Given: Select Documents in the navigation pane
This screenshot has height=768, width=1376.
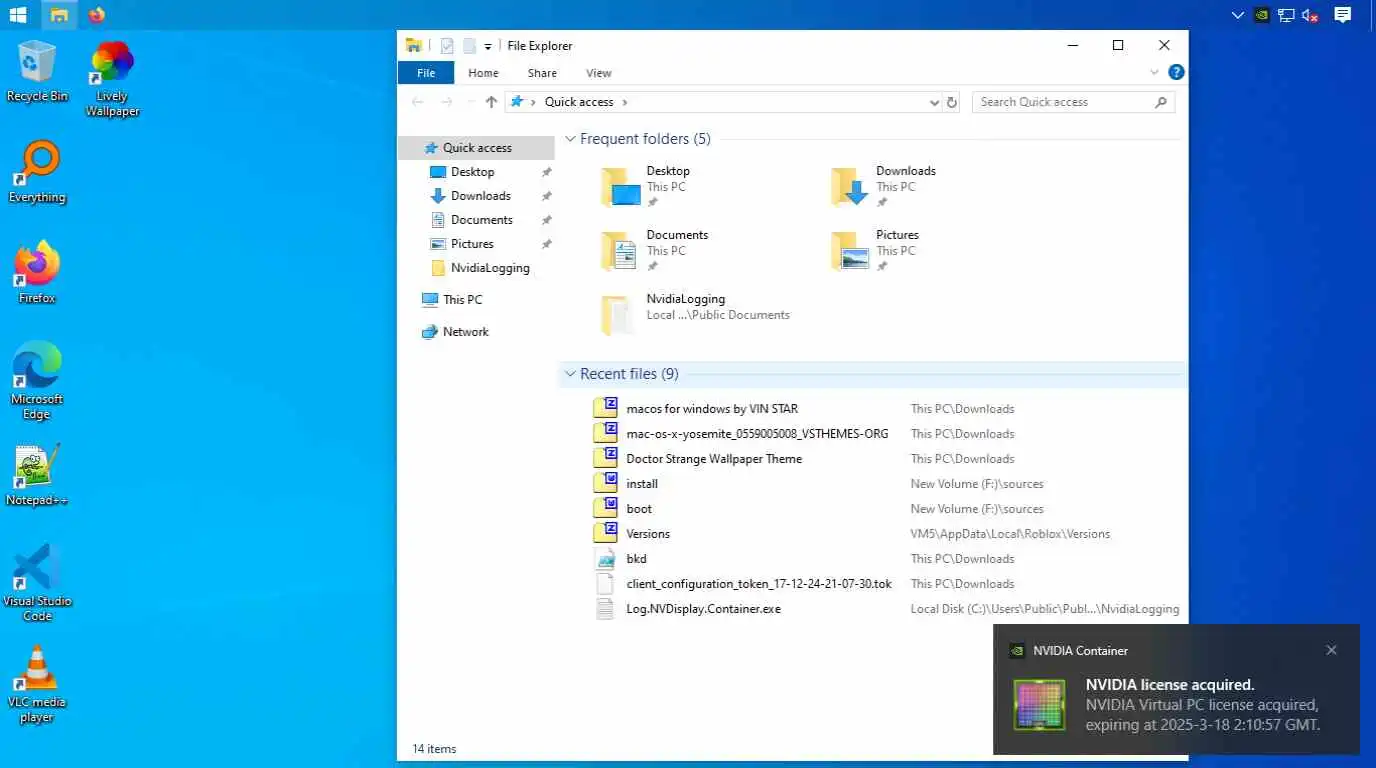Looking at the screenshot, I should 481,220.
